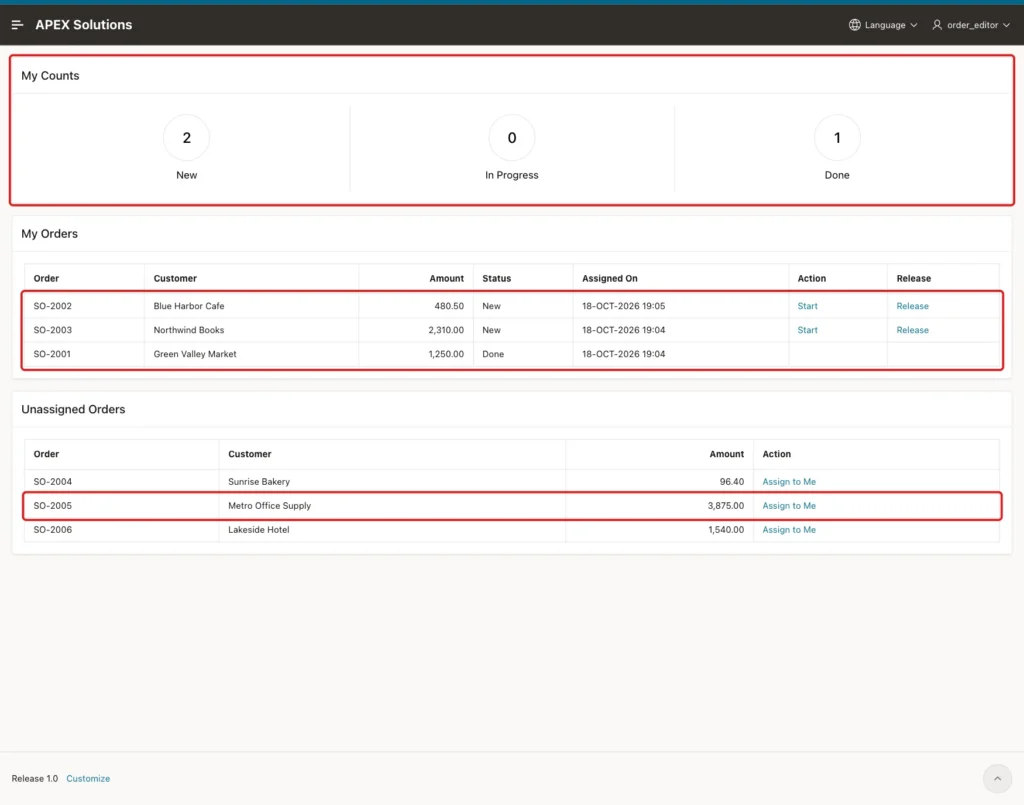This screenshot has width=1024, height=805.
Task: Select the SO-2003 order number cell
Action: point(53,330)
